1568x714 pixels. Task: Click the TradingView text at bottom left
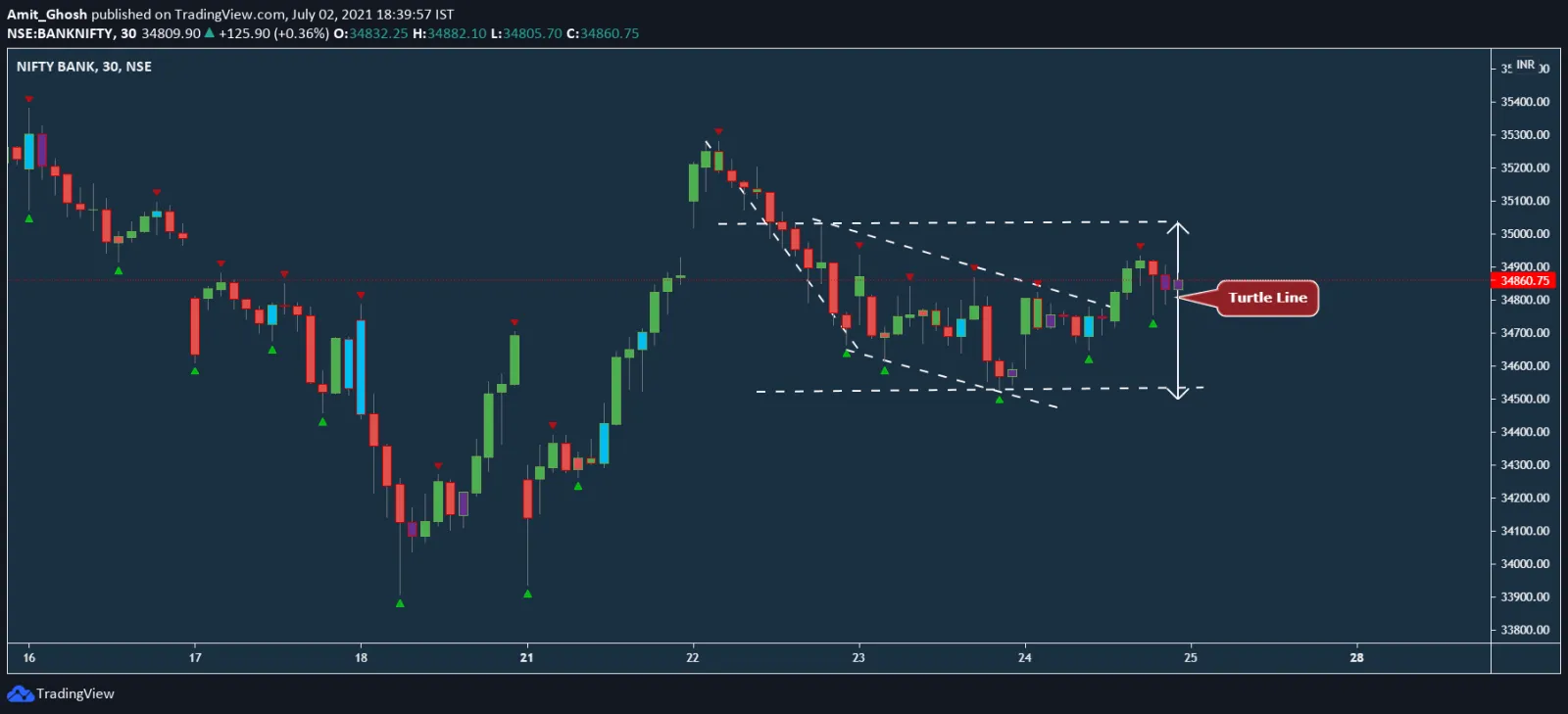tap(75, 694)
